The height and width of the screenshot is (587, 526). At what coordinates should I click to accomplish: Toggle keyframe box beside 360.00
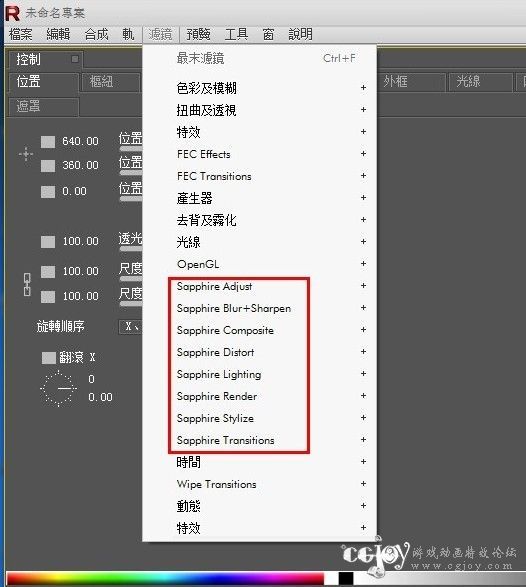pos(48,166)
